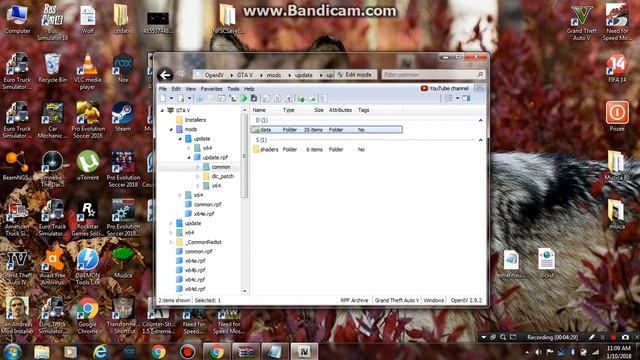Image resolution: width=640 pixels, height=360 pixels.
Task: Click the Bandicam camera screenshot icon
Action: 625,337
